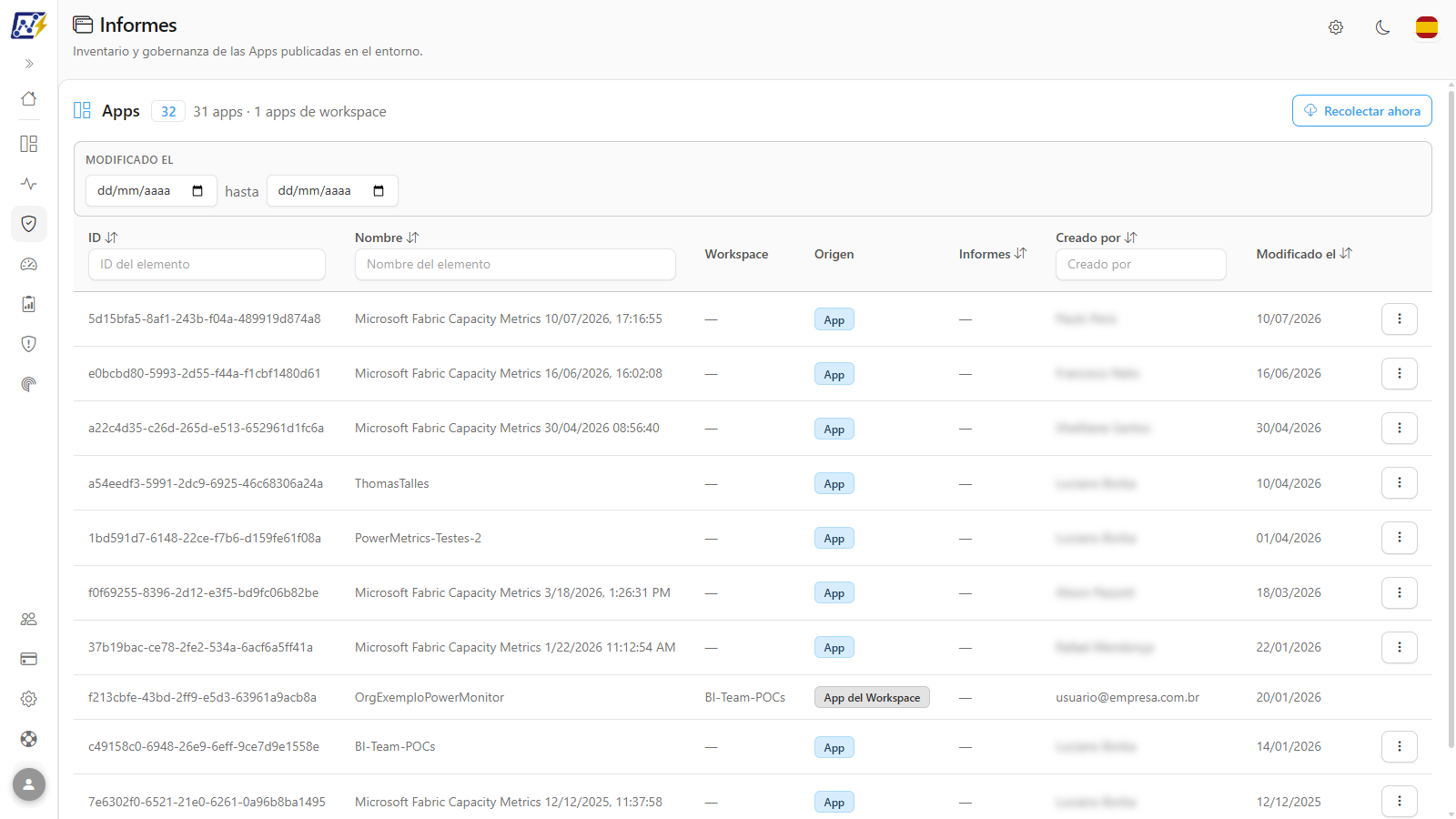1456x819 pixels.
Task: Focus the ID del elemento filter field
Action: [207, 265]
